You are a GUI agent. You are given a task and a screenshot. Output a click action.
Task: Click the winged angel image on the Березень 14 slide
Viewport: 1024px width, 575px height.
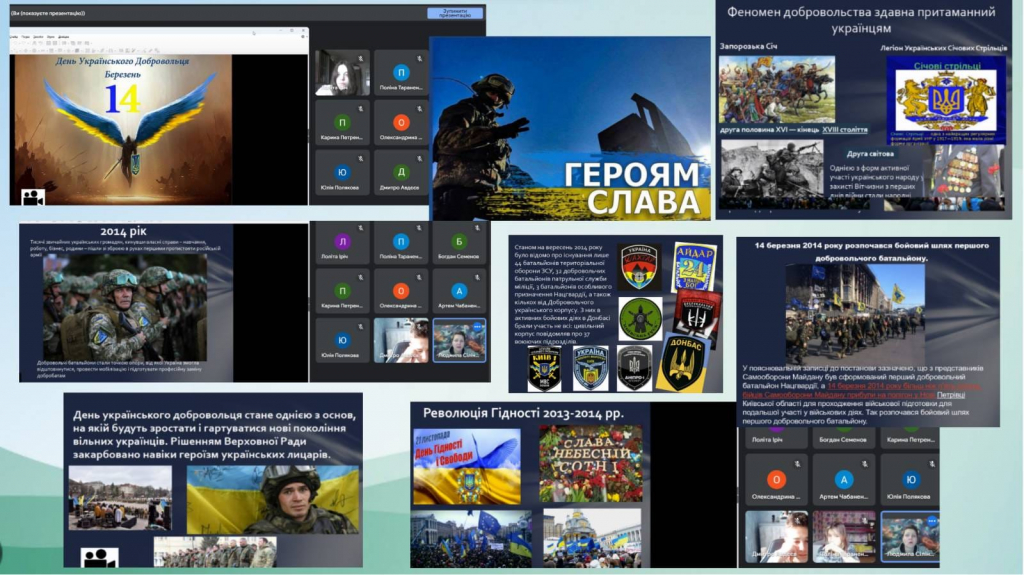[x=123, y=129]
